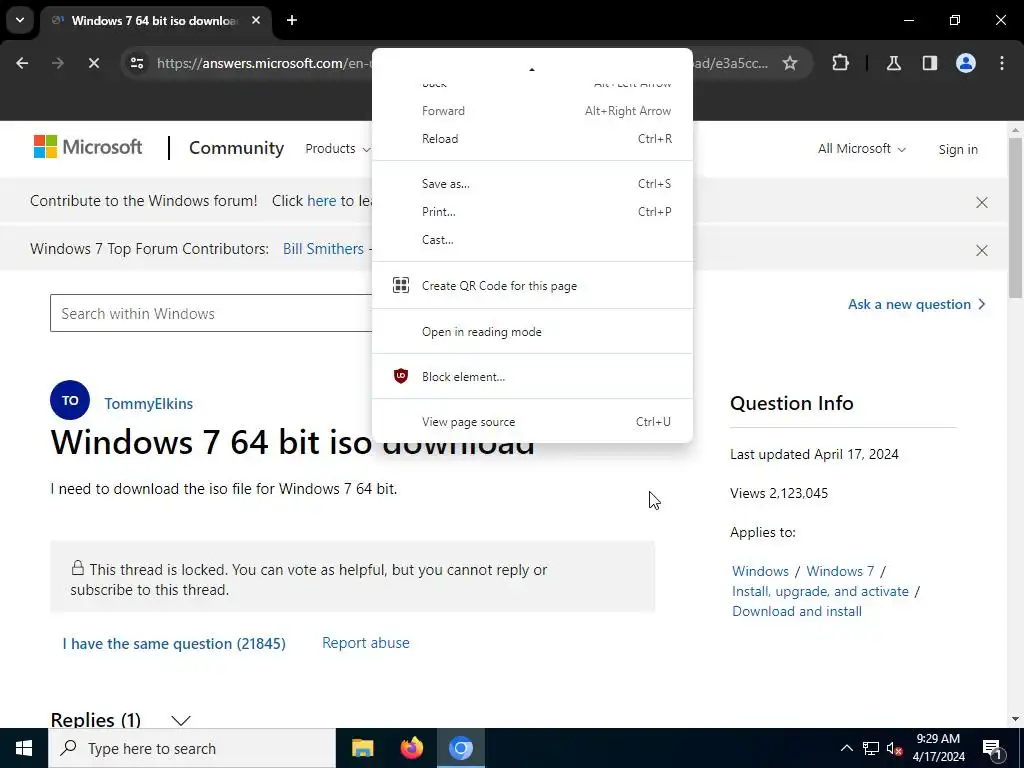The width and height of the screenshot is (1024, 768).
Task: Click Report abuse
Action: [x=366, y=643]
